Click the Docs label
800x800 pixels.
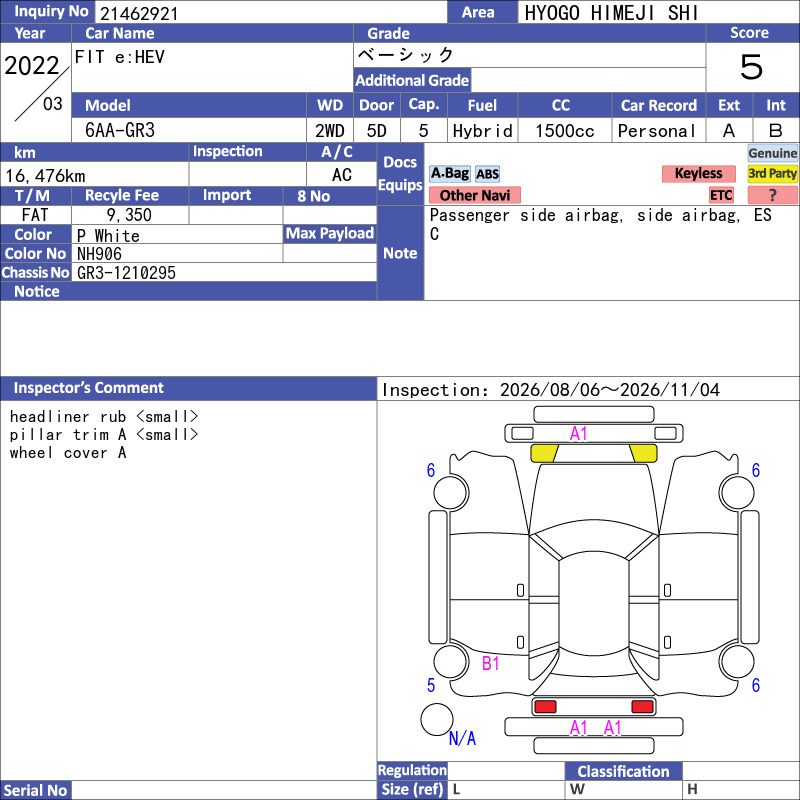(401, 162)
